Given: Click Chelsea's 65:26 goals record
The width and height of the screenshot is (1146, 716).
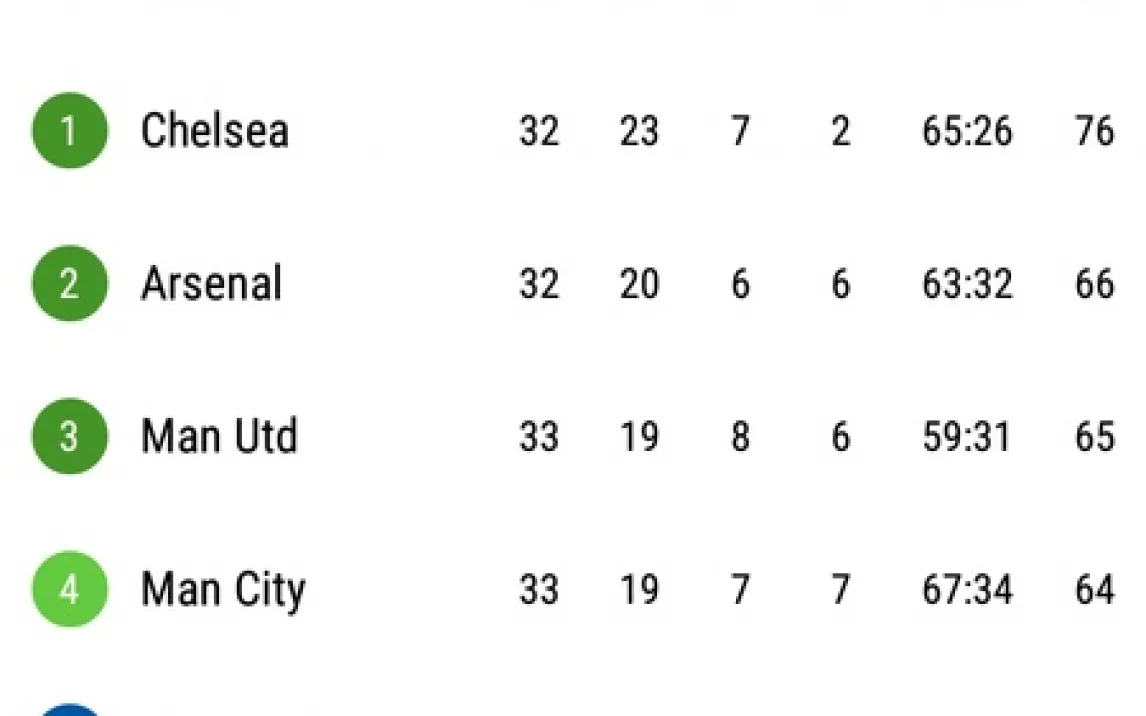Looking at the screenshot, I should tap(966, 131).
